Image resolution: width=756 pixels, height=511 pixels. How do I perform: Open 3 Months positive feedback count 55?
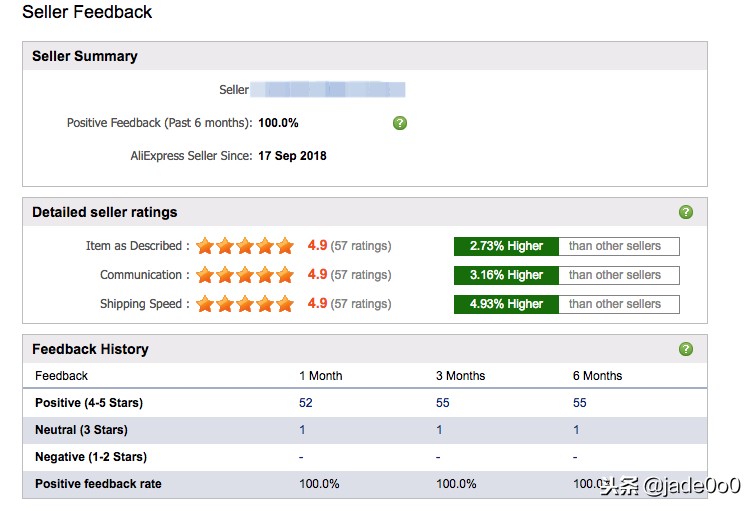click(x=443, y=403)
